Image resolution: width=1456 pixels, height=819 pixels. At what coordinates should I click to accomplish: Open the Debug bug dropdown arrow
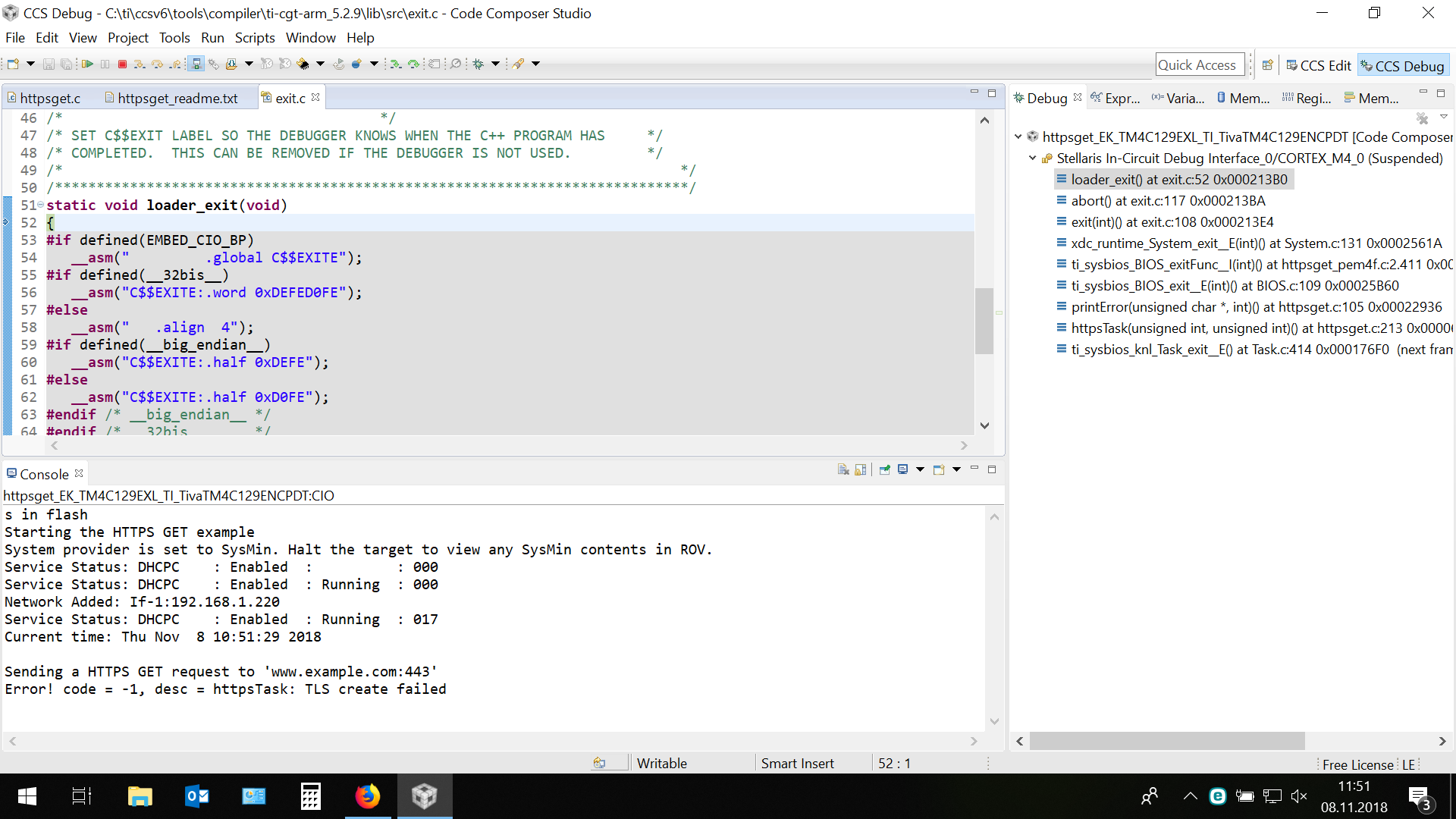click(x=495, y=64)
